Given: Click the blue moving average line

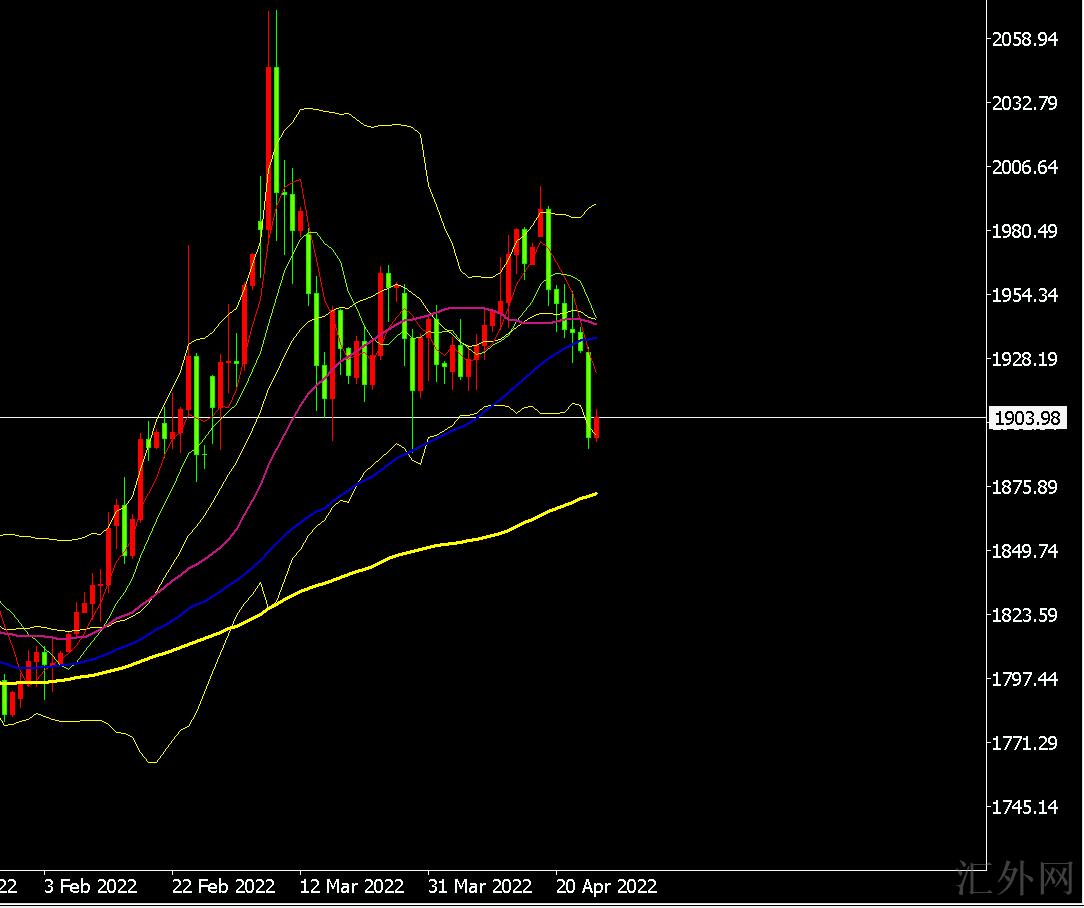Looking at the screenshot, I should point(300,526).
